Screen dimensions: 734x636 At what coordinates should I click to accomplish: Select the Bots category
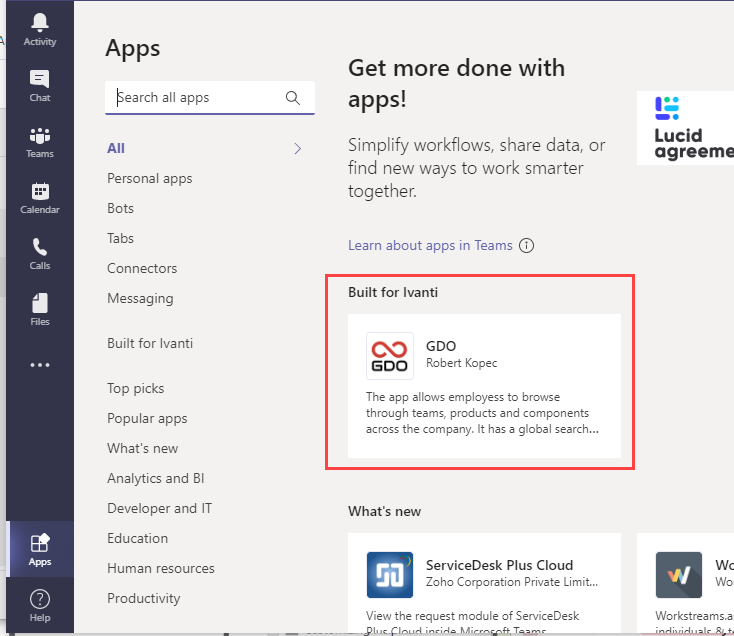pos(120,208)
